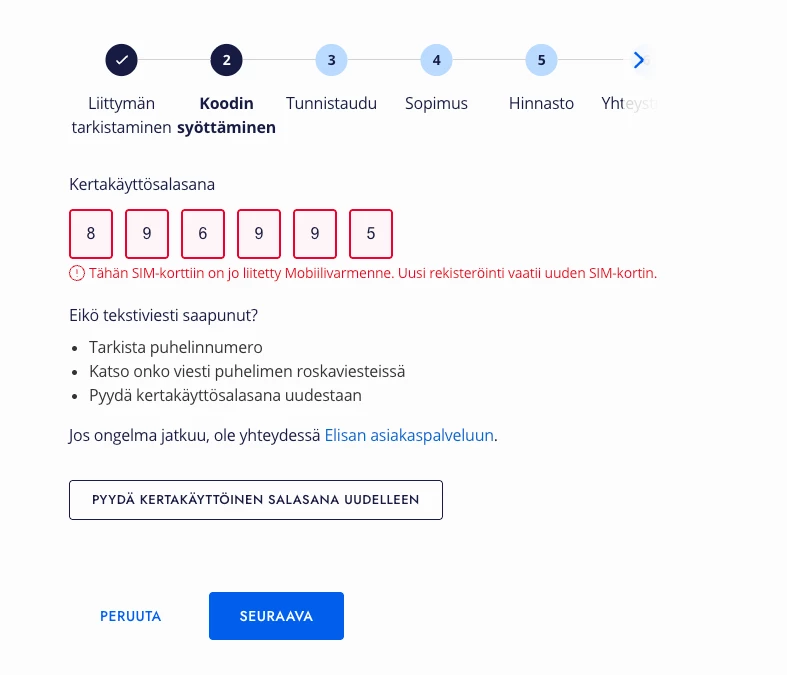This screenshot has width=787, height=675.
Task: Click the Peruuta cancel button
Action: click(x=130, y=616)
